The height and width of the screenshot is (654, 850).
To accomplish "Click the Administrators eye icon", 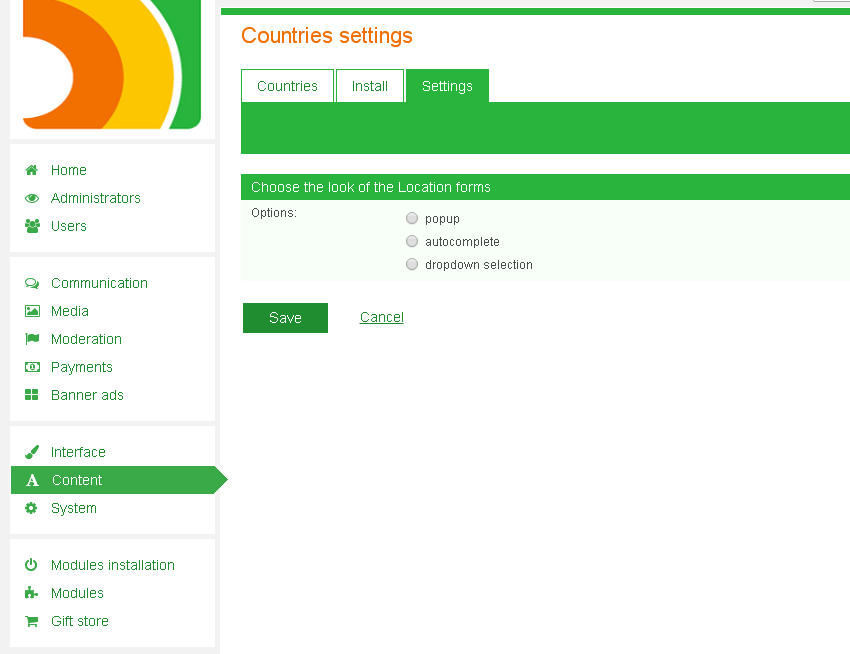I will pos(32,198).
